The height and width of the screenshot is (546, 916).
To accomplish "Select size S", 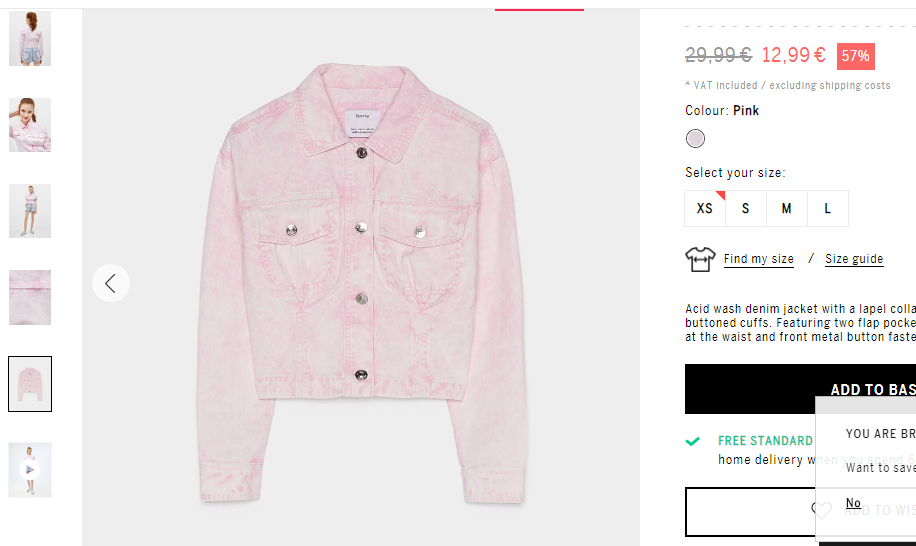I will 745,208.
